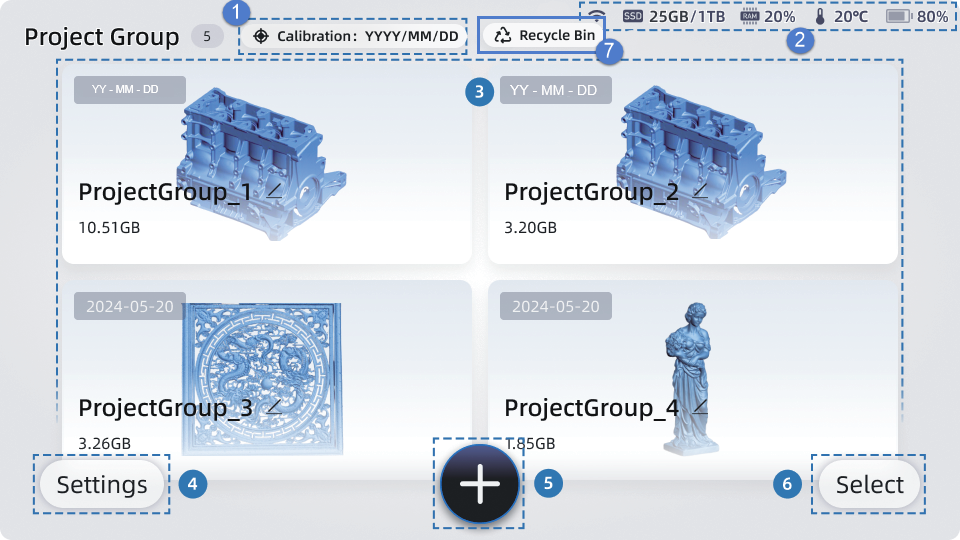Click the thermometer temperature icon
960x540 pixels.
click(820, 17)
